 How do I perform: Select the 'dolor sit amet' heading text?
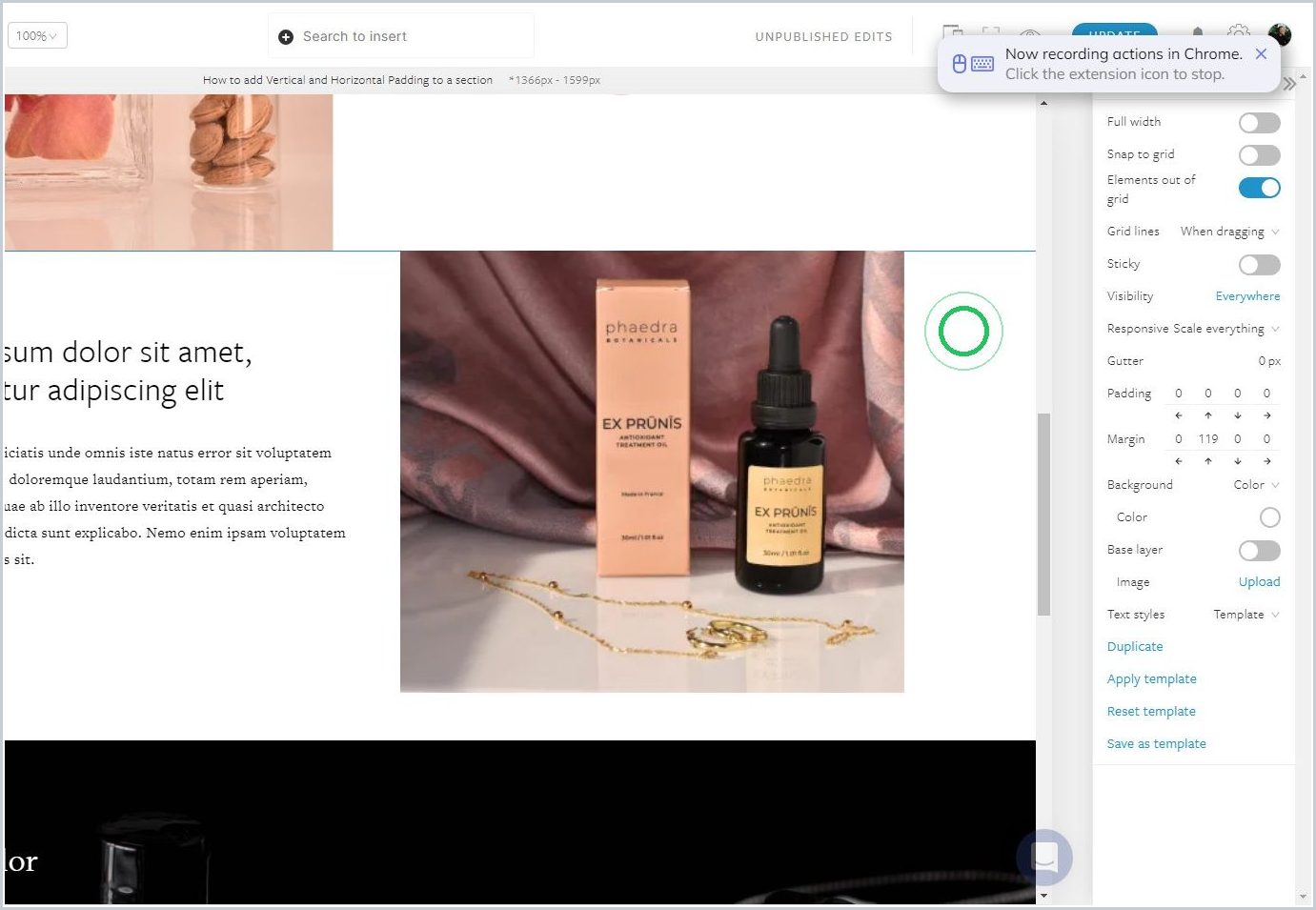point(128,372)
